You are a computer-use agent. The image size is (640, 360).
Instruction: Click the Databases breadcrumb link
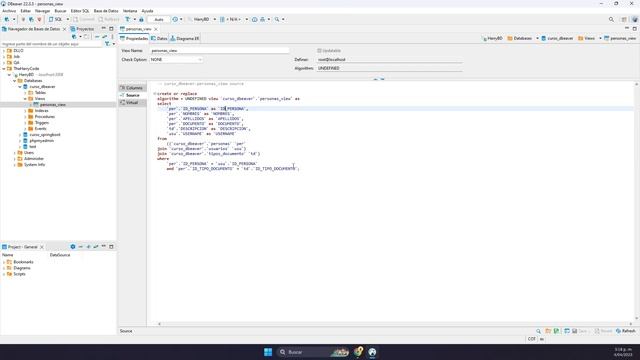520,38
